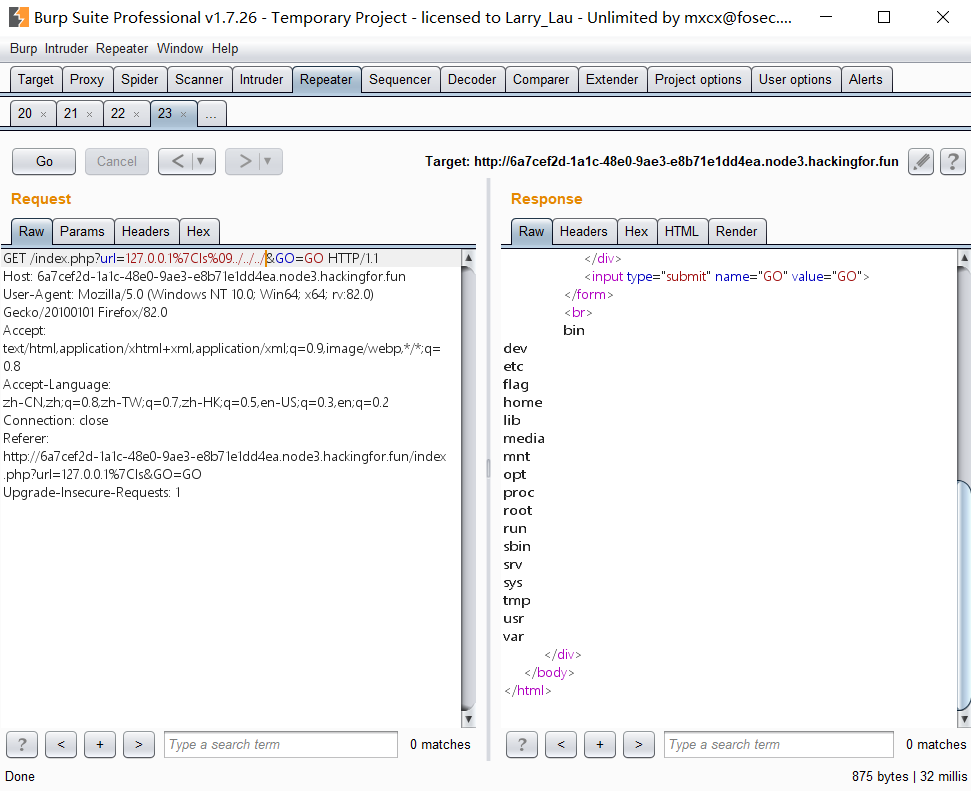Go forward to next request in history
This screenshot has width=971, height=791.
245,162
